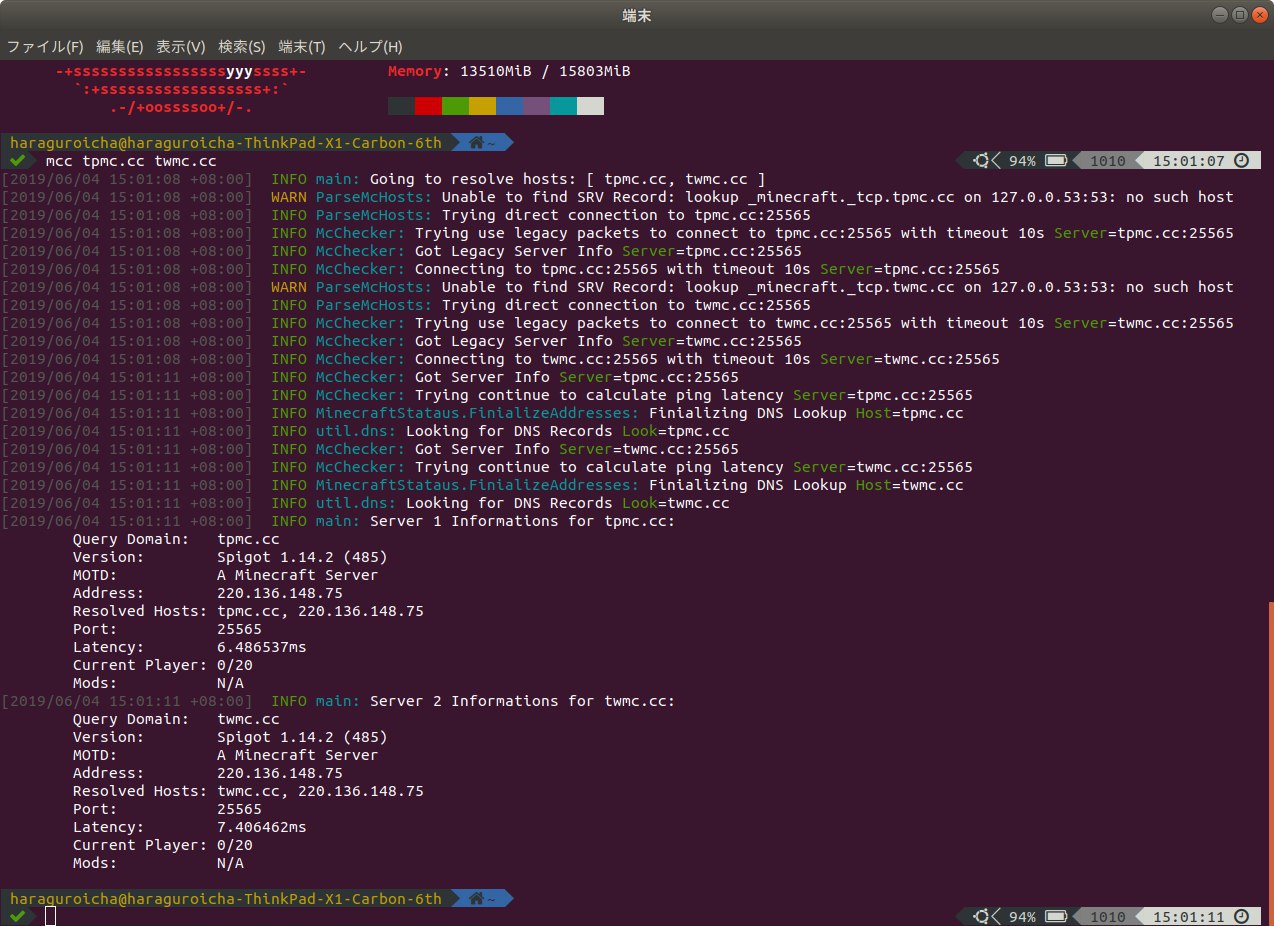Click the home icon in the top prompt
This screenshot has width=1274, height=926.
tap(476, 142)
